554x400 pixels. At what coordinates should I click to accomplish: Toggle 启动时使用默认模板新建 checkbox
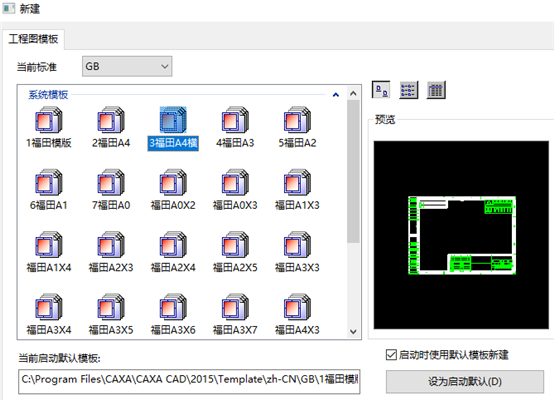tap(391, 354)
